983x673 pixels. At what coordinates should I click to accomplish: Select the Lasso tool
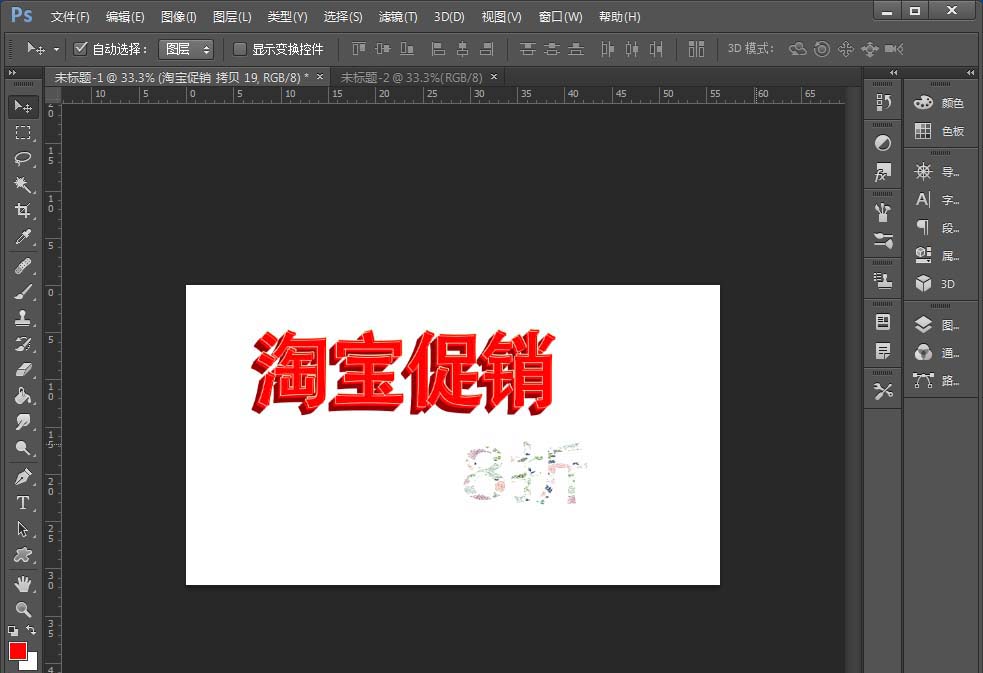tap(23, 158)
